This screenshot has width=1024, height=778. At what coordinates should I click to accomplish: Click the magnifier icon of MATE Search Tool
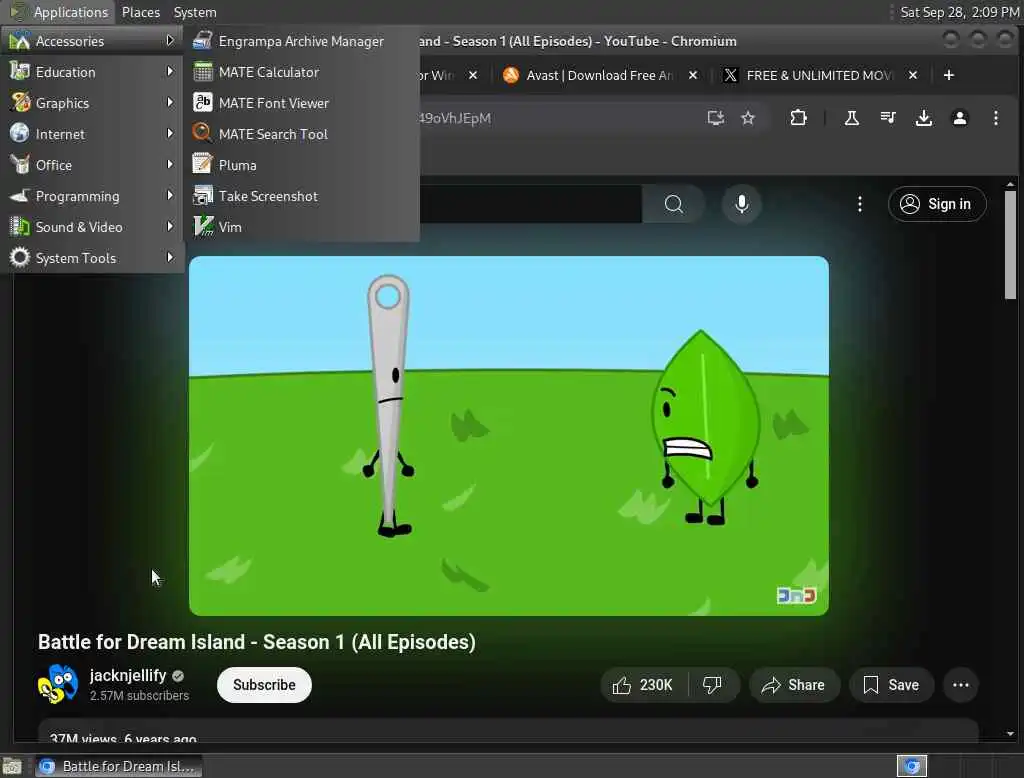[202, 133]
